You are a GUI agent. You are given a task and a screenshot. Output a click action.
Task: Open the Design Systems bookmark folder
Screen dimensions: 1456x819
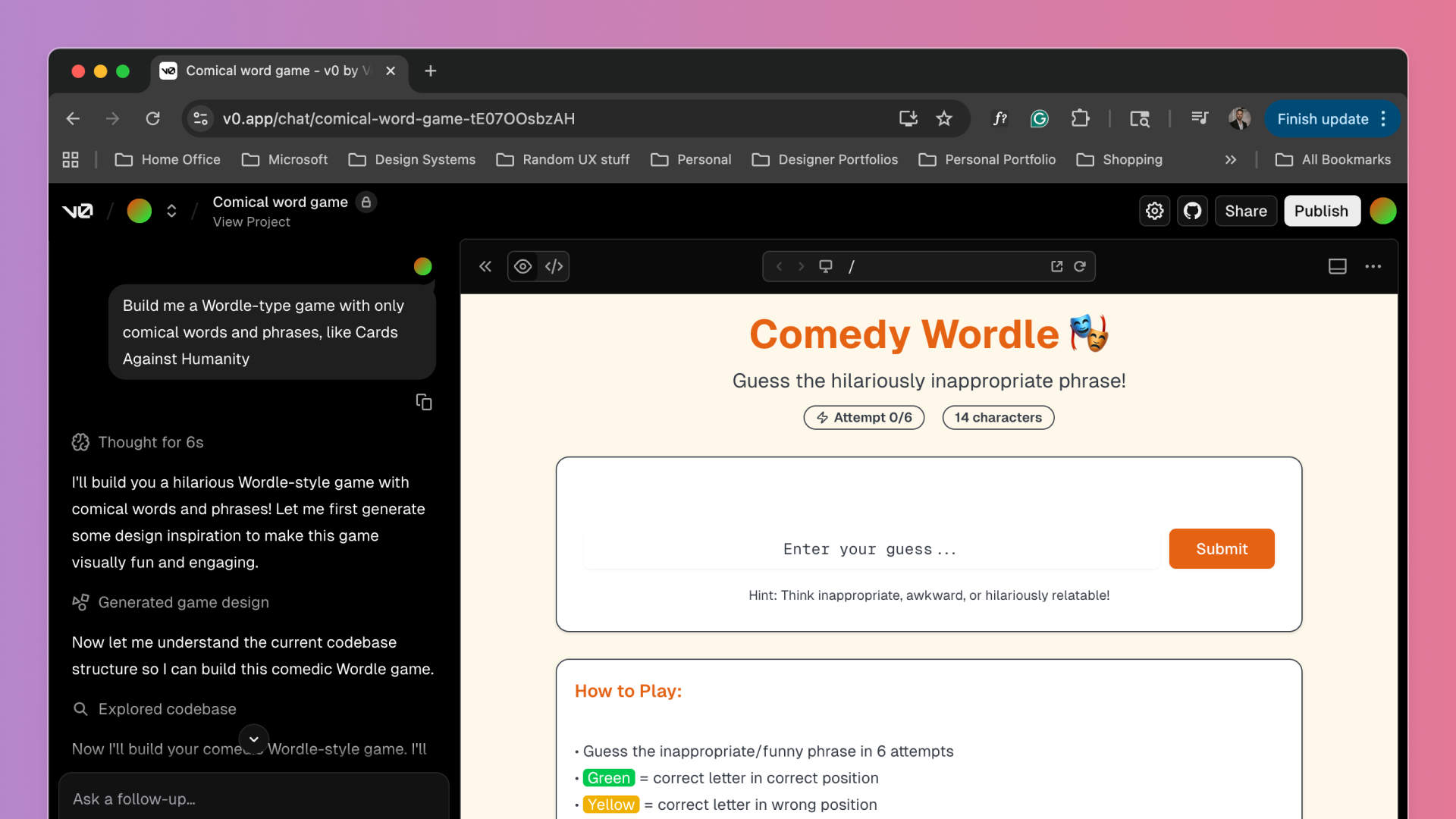click(412, 159)
